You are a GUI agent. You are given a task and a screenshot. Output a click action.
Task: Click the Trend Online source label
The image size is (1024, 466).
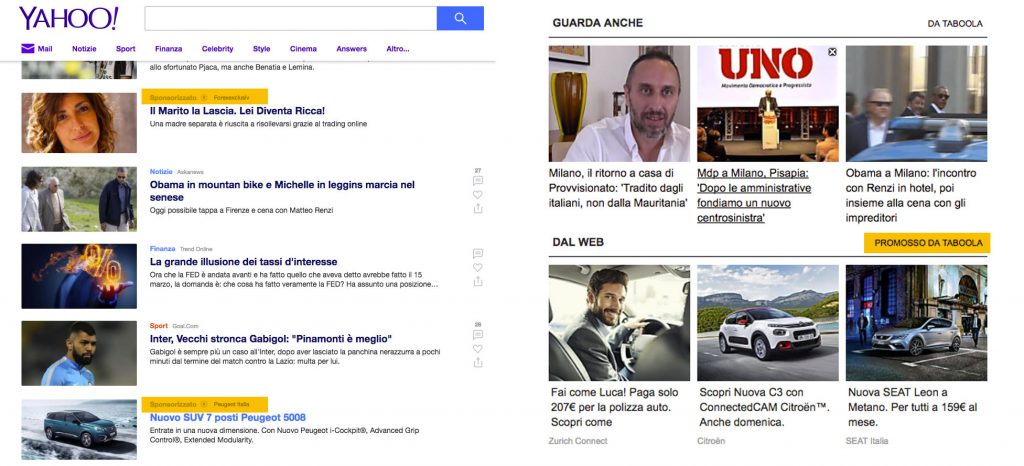point(196,249)
